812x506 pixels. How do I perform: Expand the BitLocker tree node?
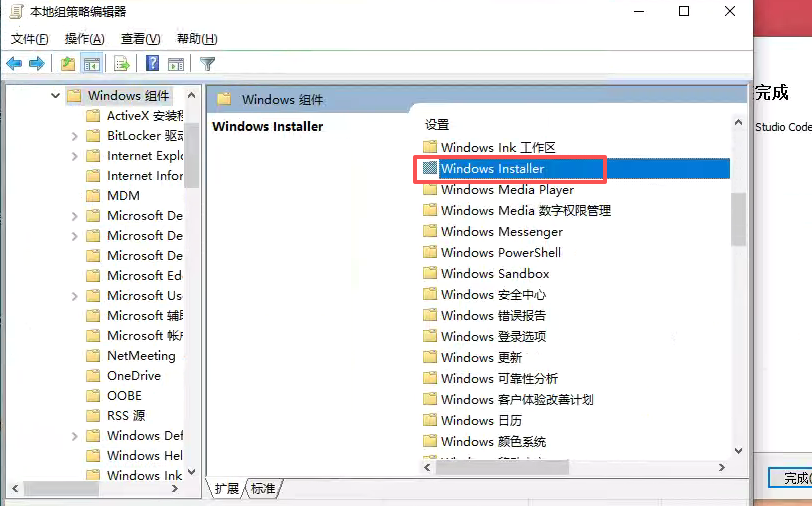tap(75, 136)
